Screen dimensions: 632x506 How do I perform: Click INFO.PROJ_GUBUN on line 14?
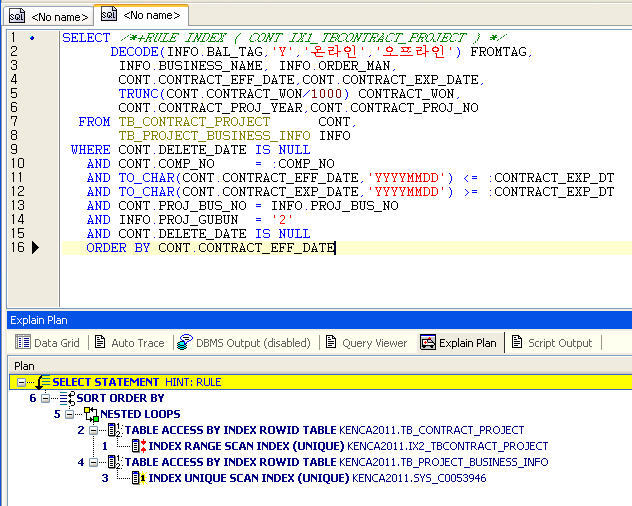click(178, 220)
